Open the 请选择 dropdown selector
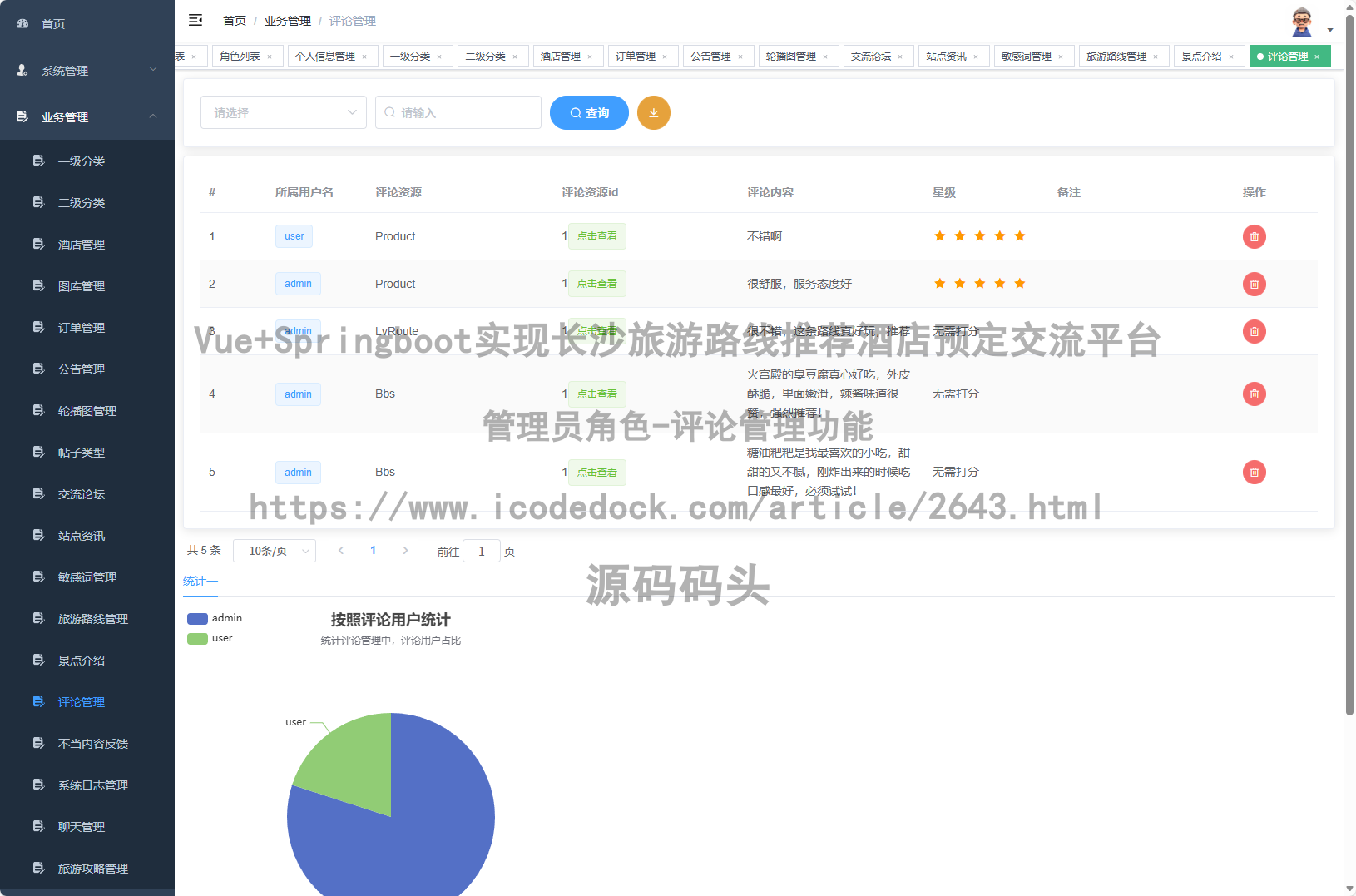This screenshot has width=1356, height=896. click(283, 112)
